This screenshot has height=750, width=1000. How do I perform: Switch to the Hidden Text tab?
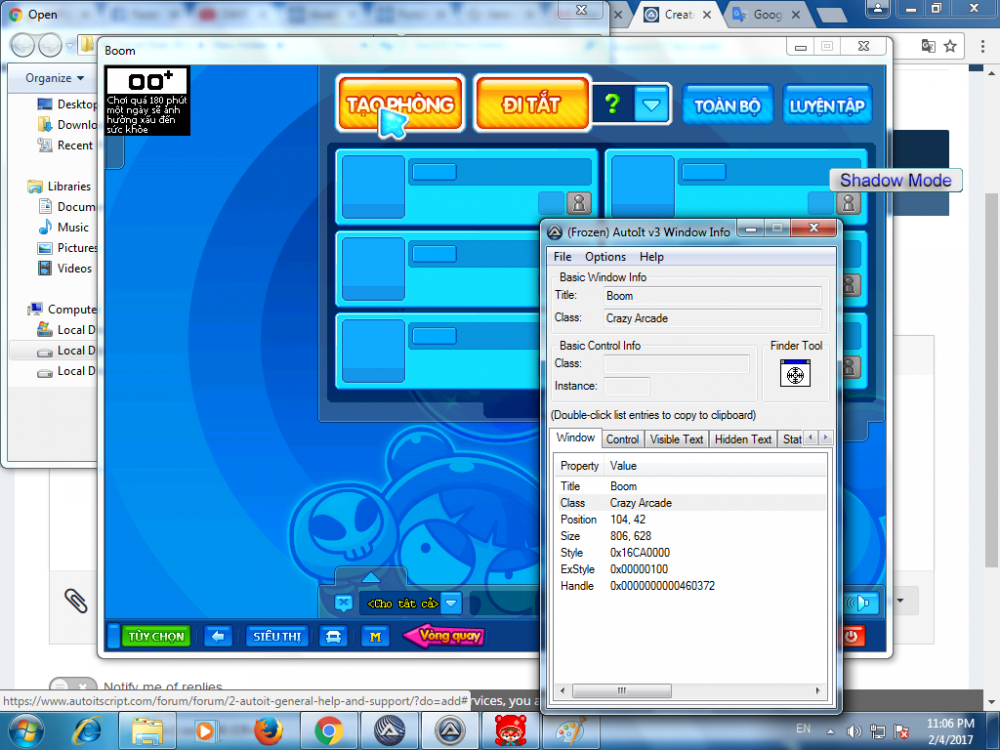coord(742,438)
